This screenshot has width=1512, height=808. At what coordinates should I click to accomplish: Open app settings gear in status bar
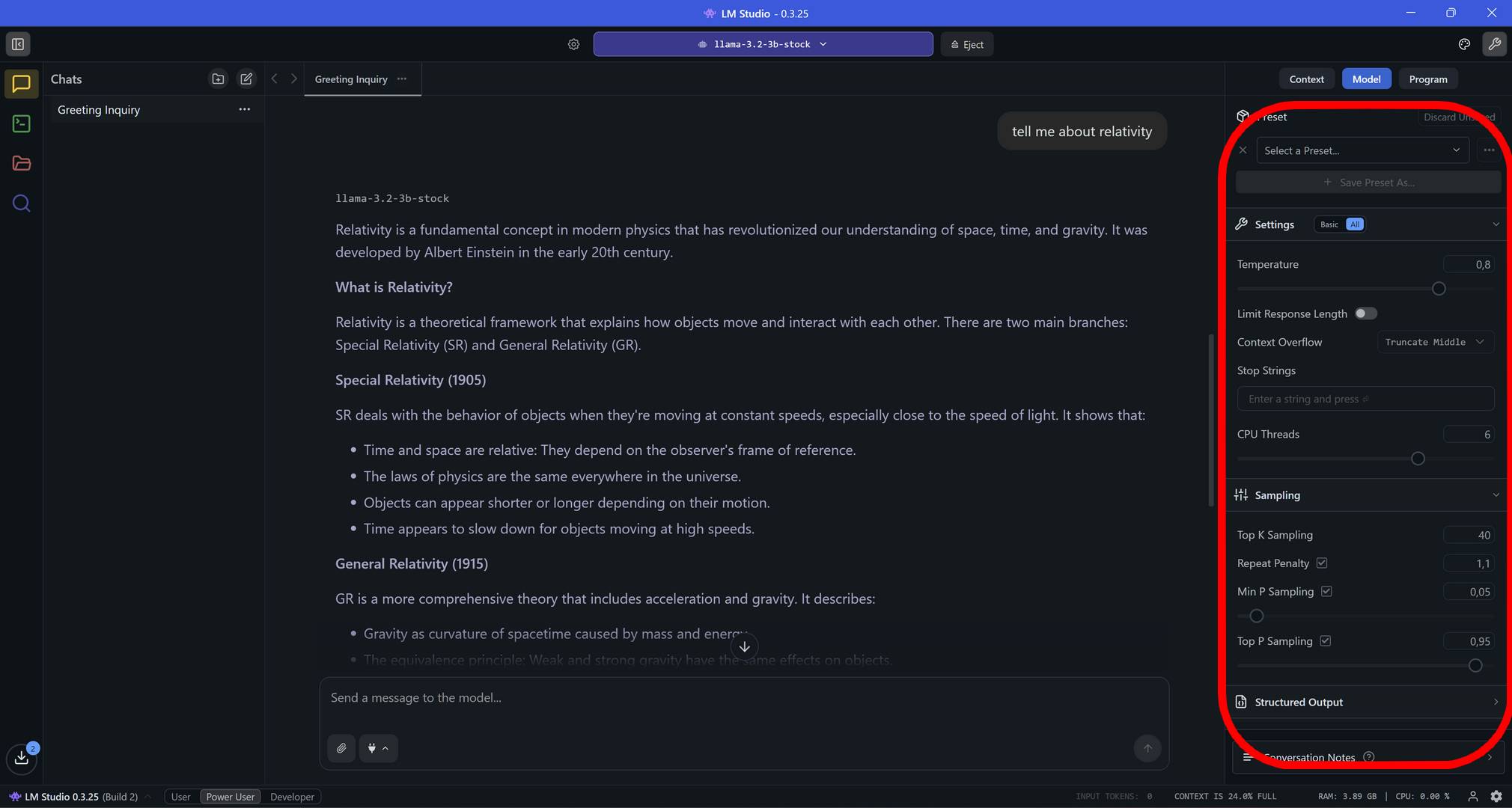[x=1496, y=796]
